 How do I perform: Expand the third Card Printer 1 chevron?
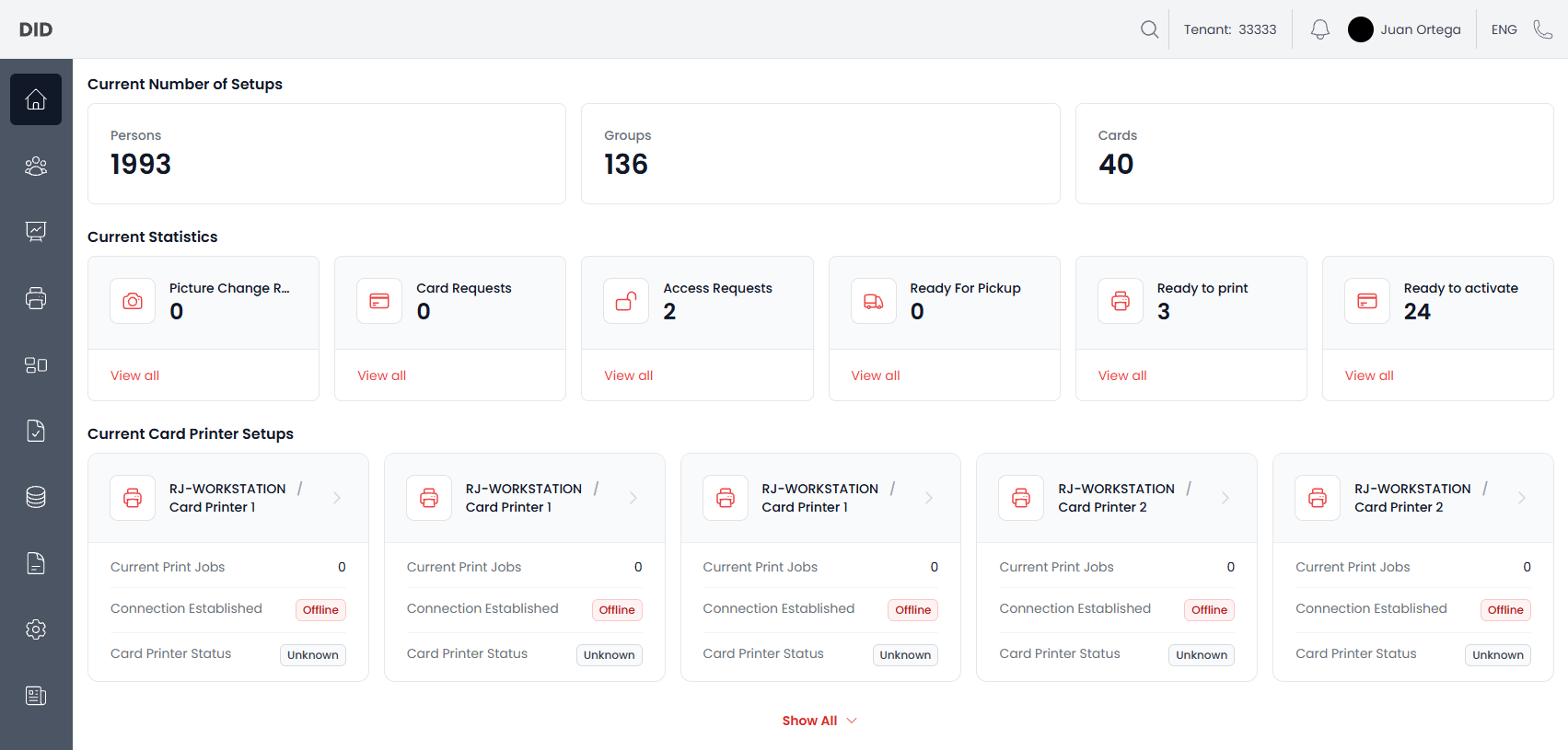click(x=929, y=498)
